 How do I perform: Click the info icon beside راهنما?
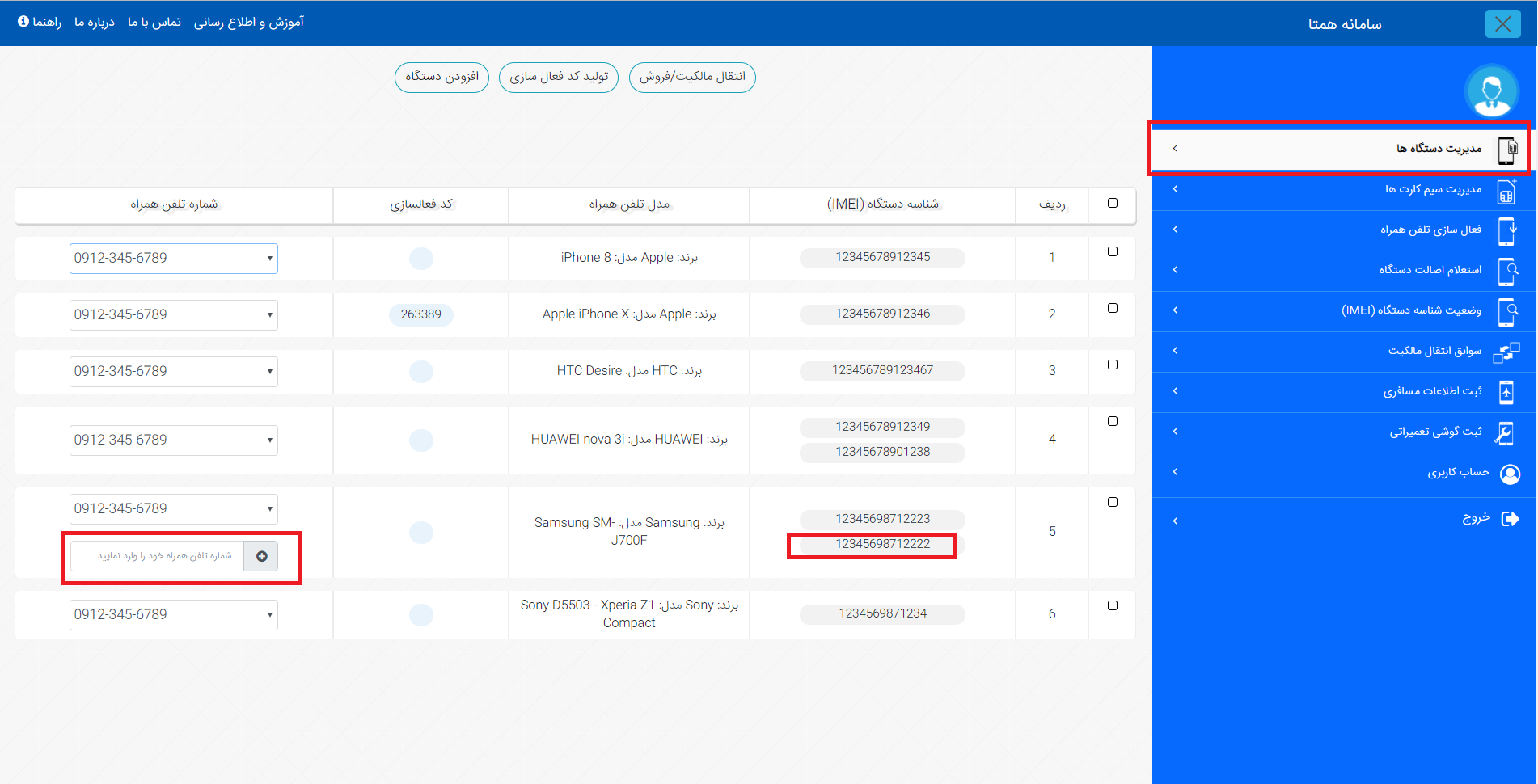(23, 21)
